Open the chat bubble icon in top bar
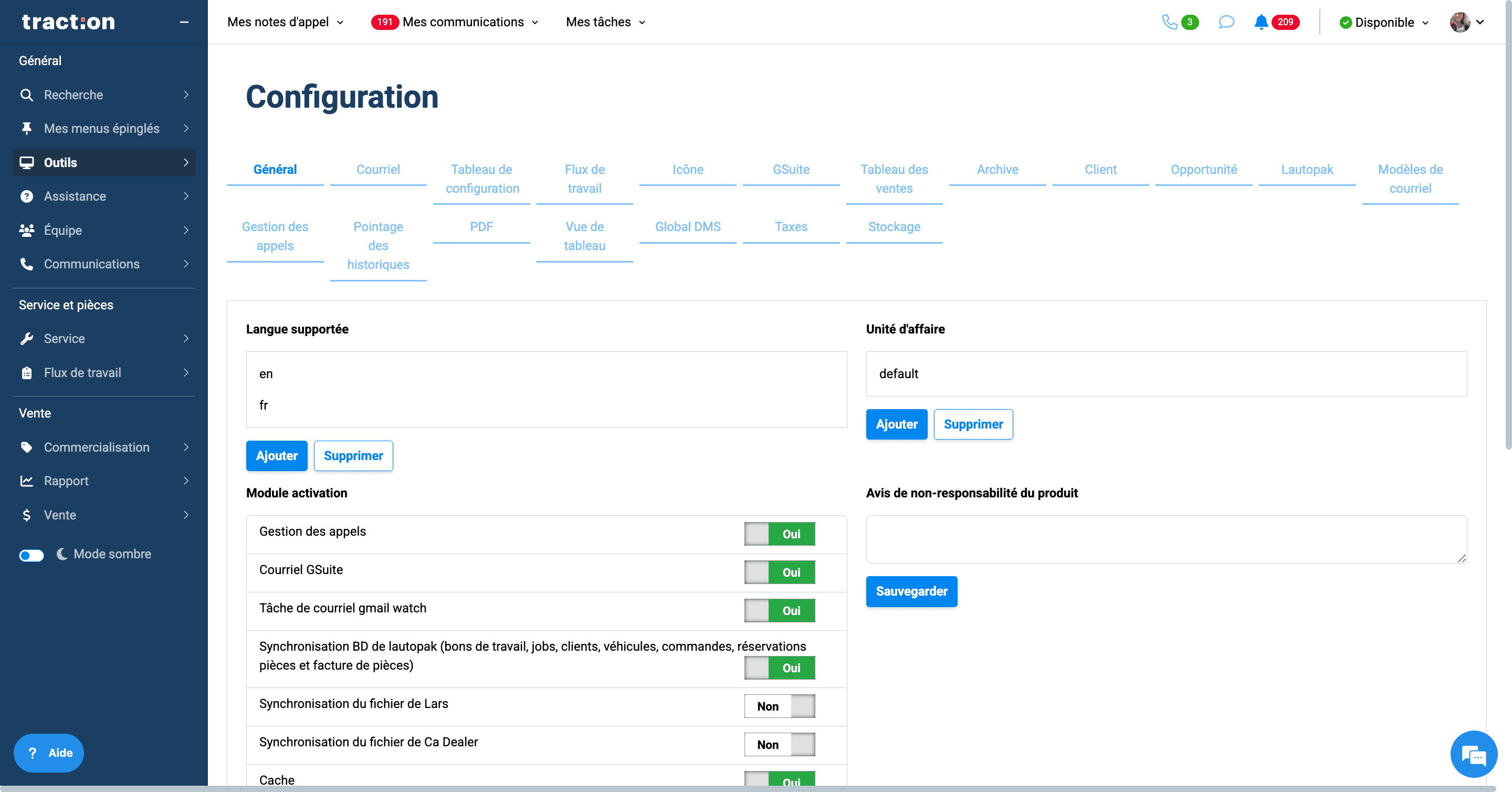1512x792 pixels. pos(1226,22)
